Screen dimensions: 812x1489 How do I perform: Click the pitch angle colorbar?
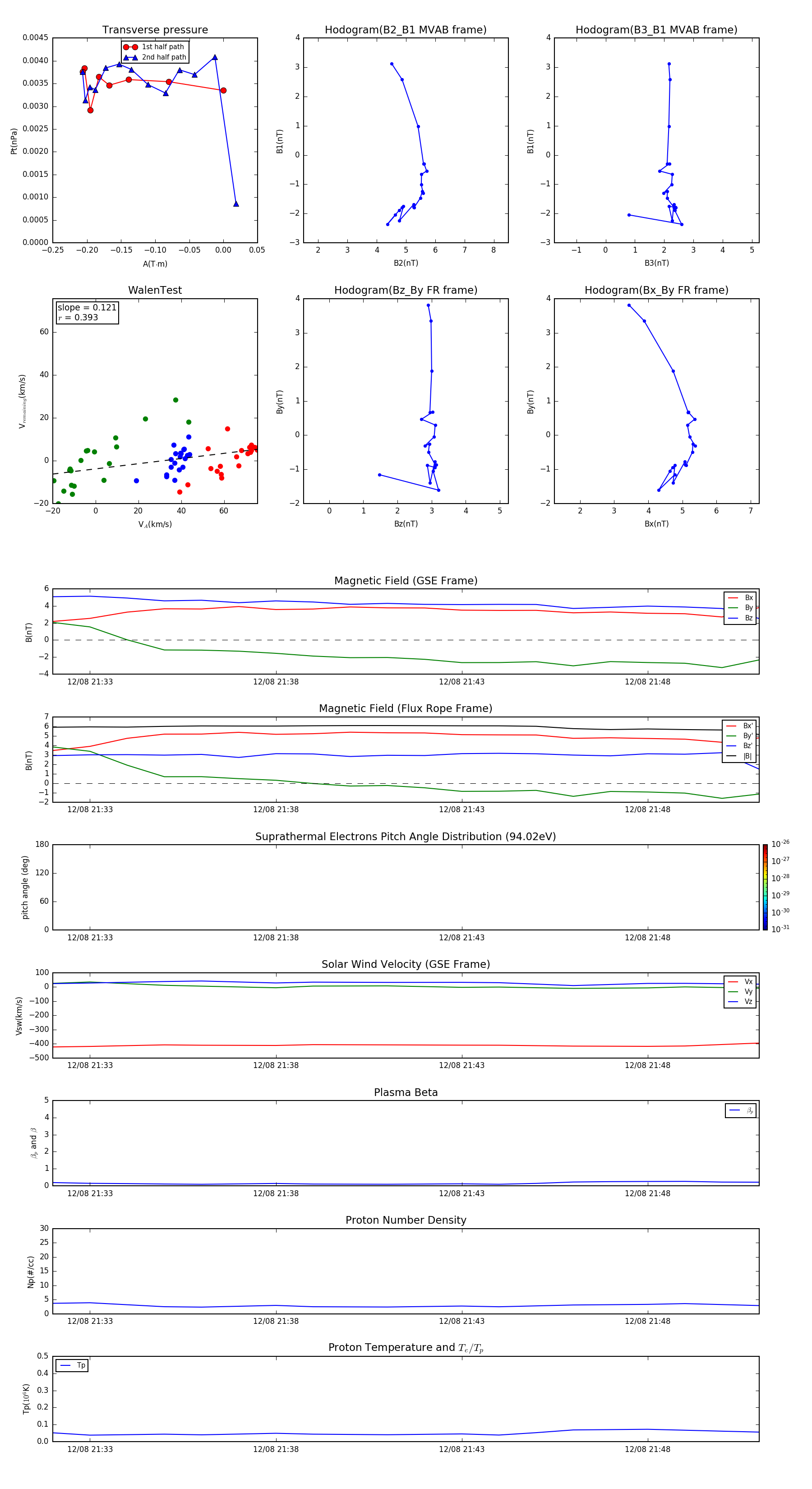click(765, 887)
